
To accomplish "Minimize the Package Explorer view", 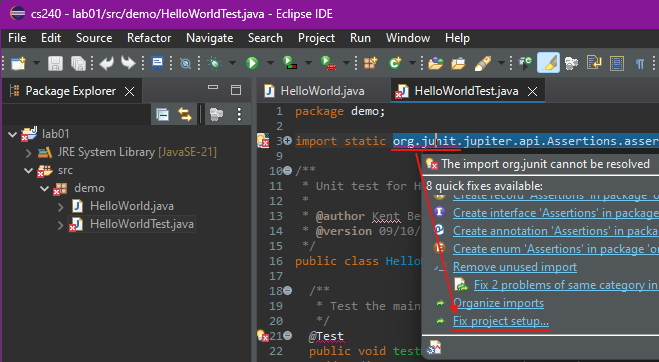I will tap(213, 87).
